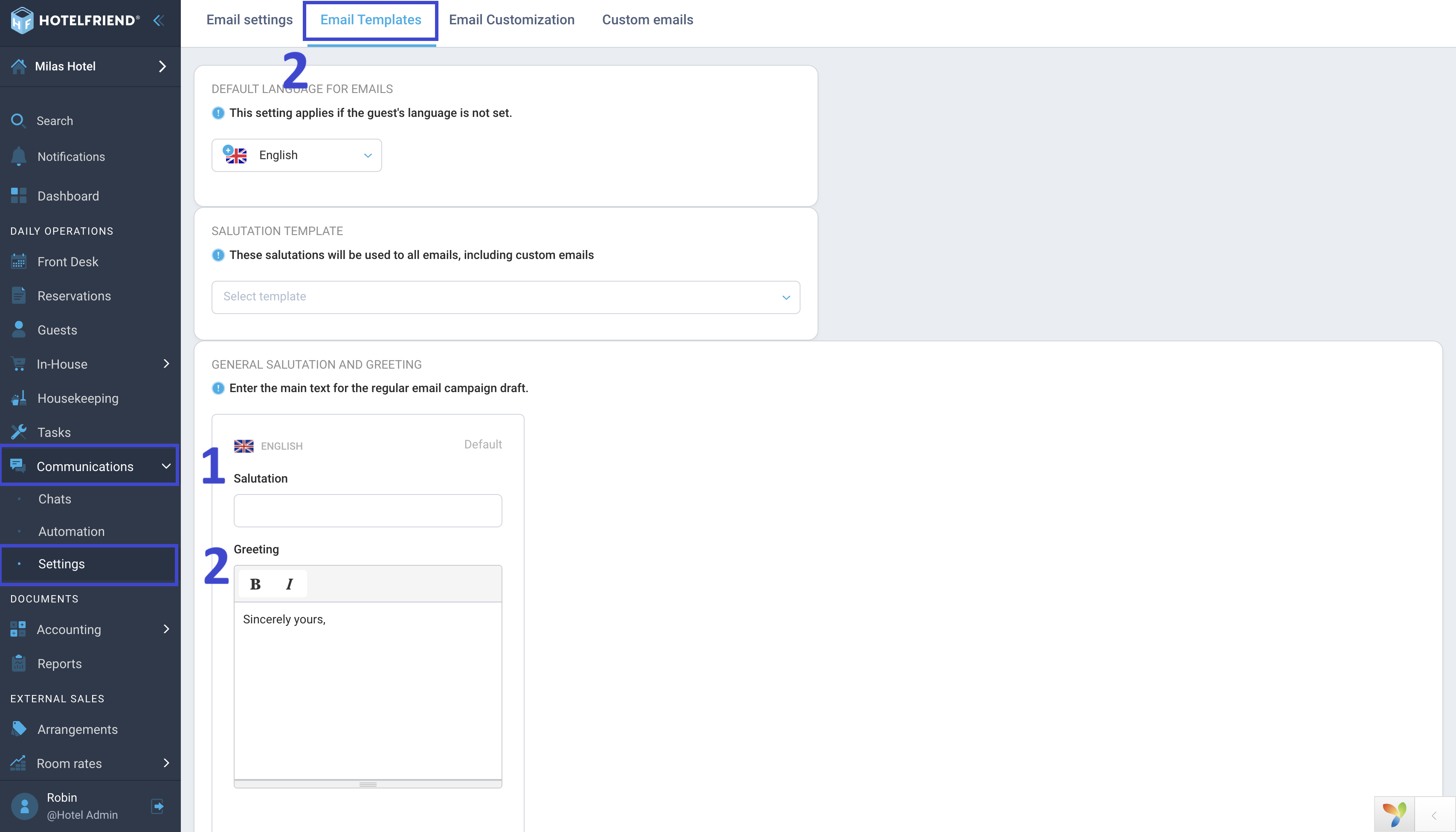The image size is (1456, 832).
Task: Click Robin's user avatar
Action: [x=25, y=806]
